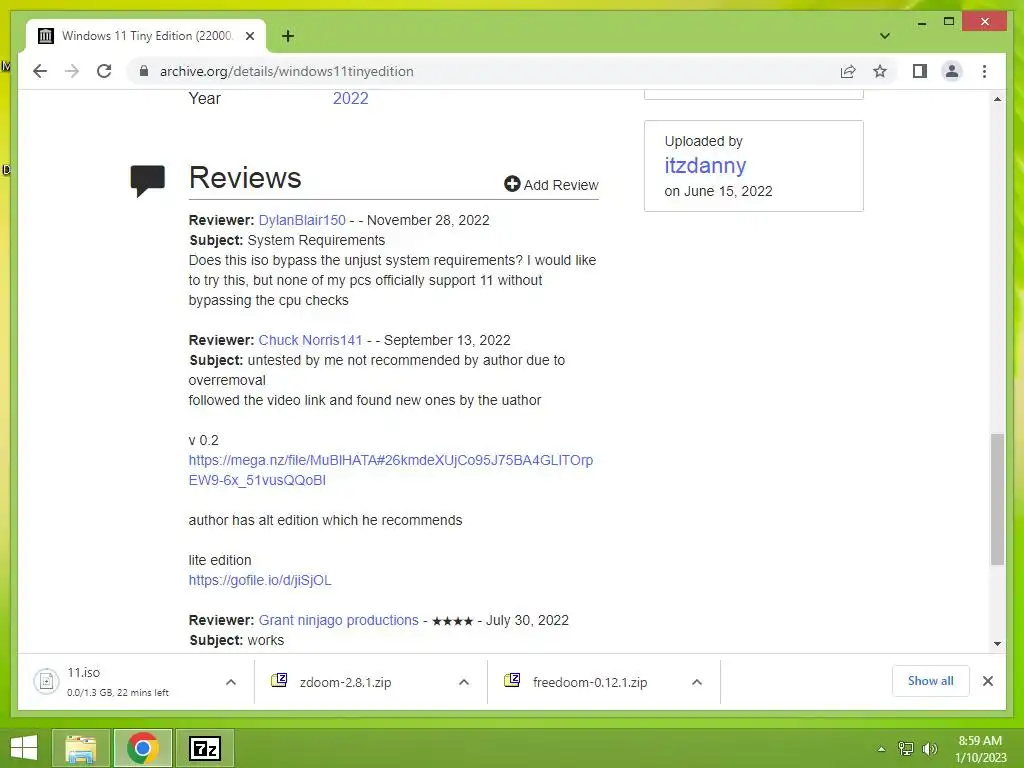Click the page scrollbar thumb

tap(997, 499)
